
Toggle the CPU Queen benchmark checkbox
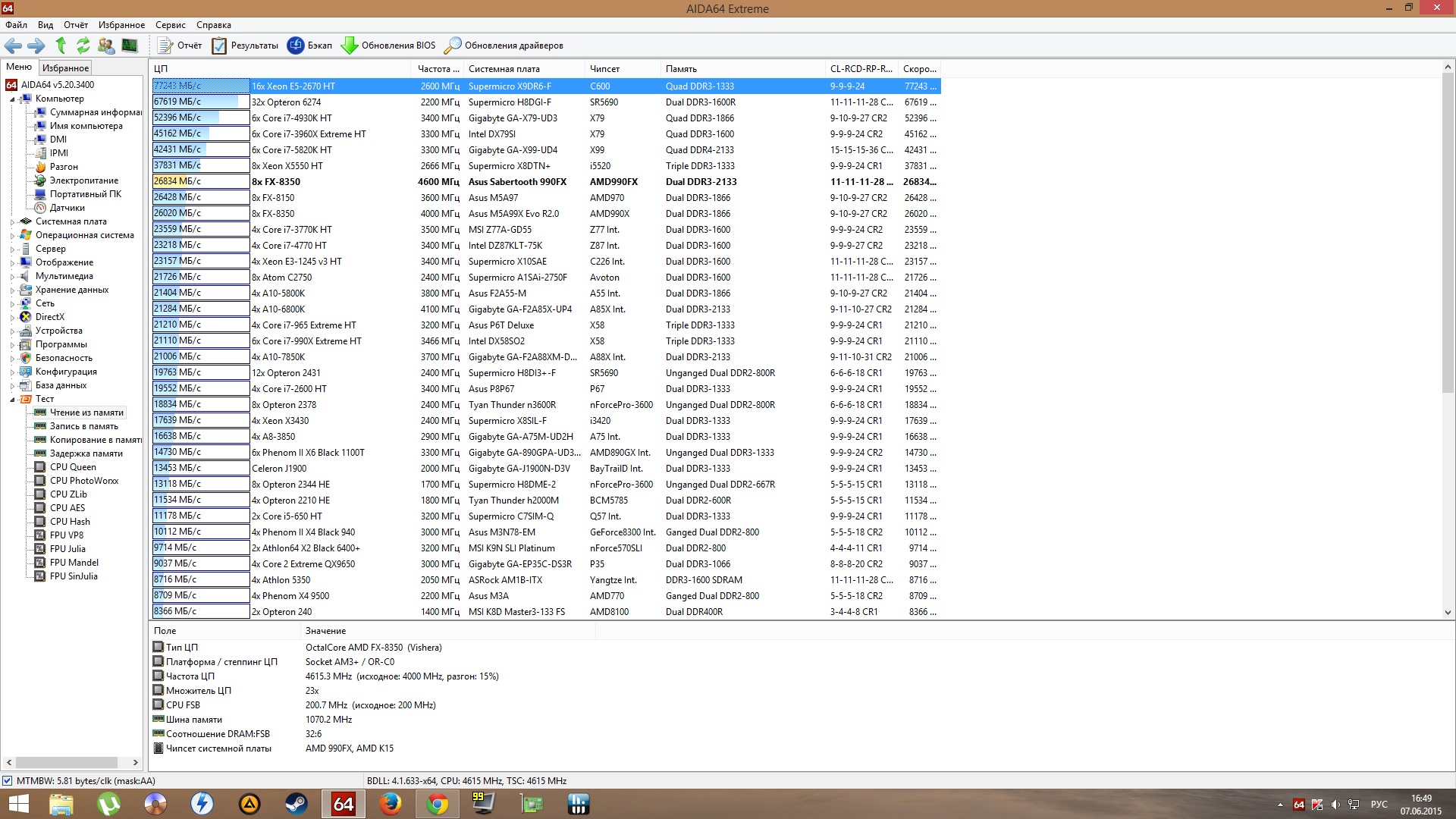(x=40, y=467)
